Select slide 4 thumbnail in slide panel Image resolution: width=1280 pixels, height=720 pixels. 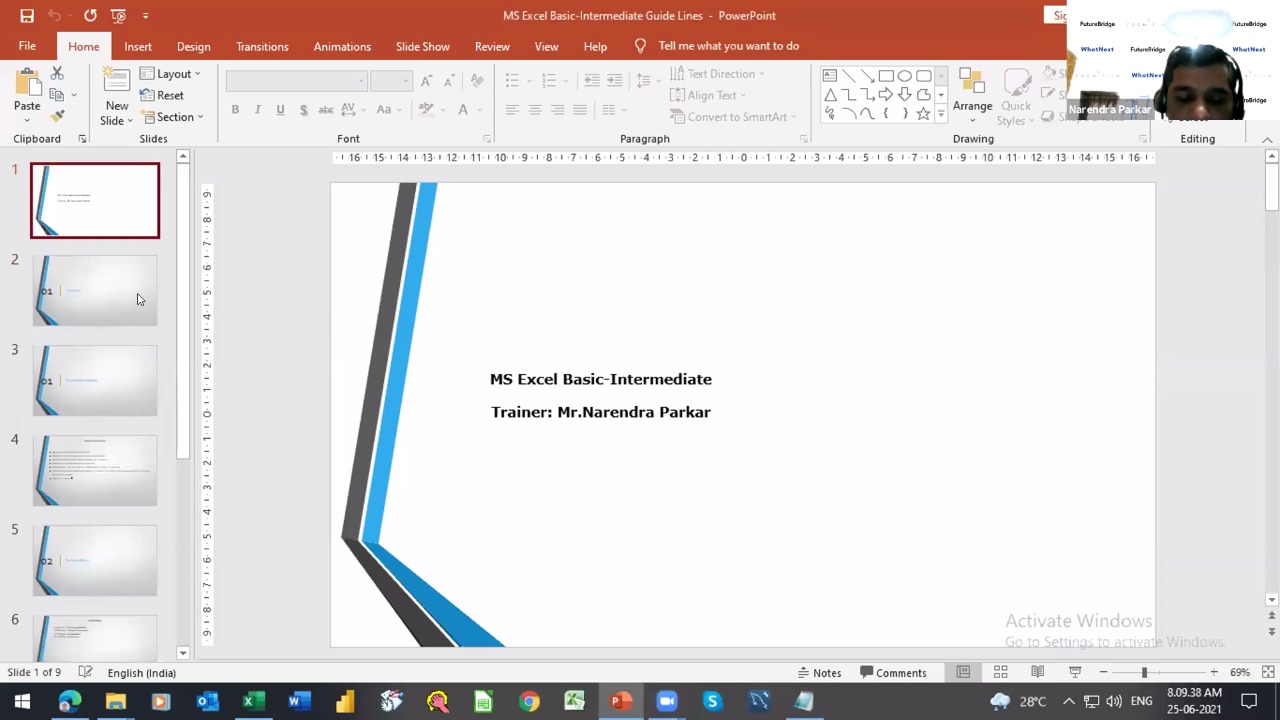pos(95,470)
